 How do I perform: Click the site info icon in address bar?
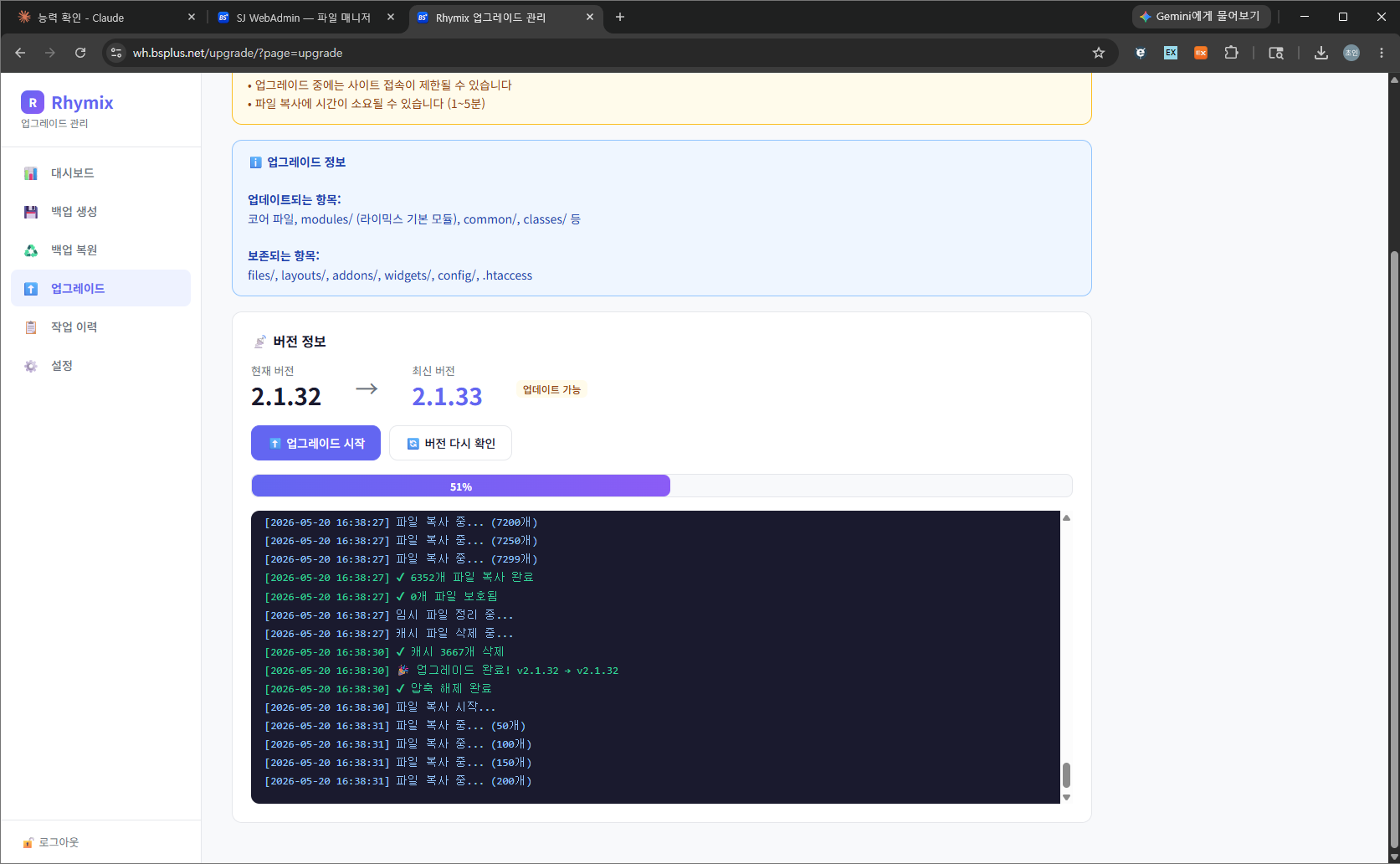coord(116,53)
